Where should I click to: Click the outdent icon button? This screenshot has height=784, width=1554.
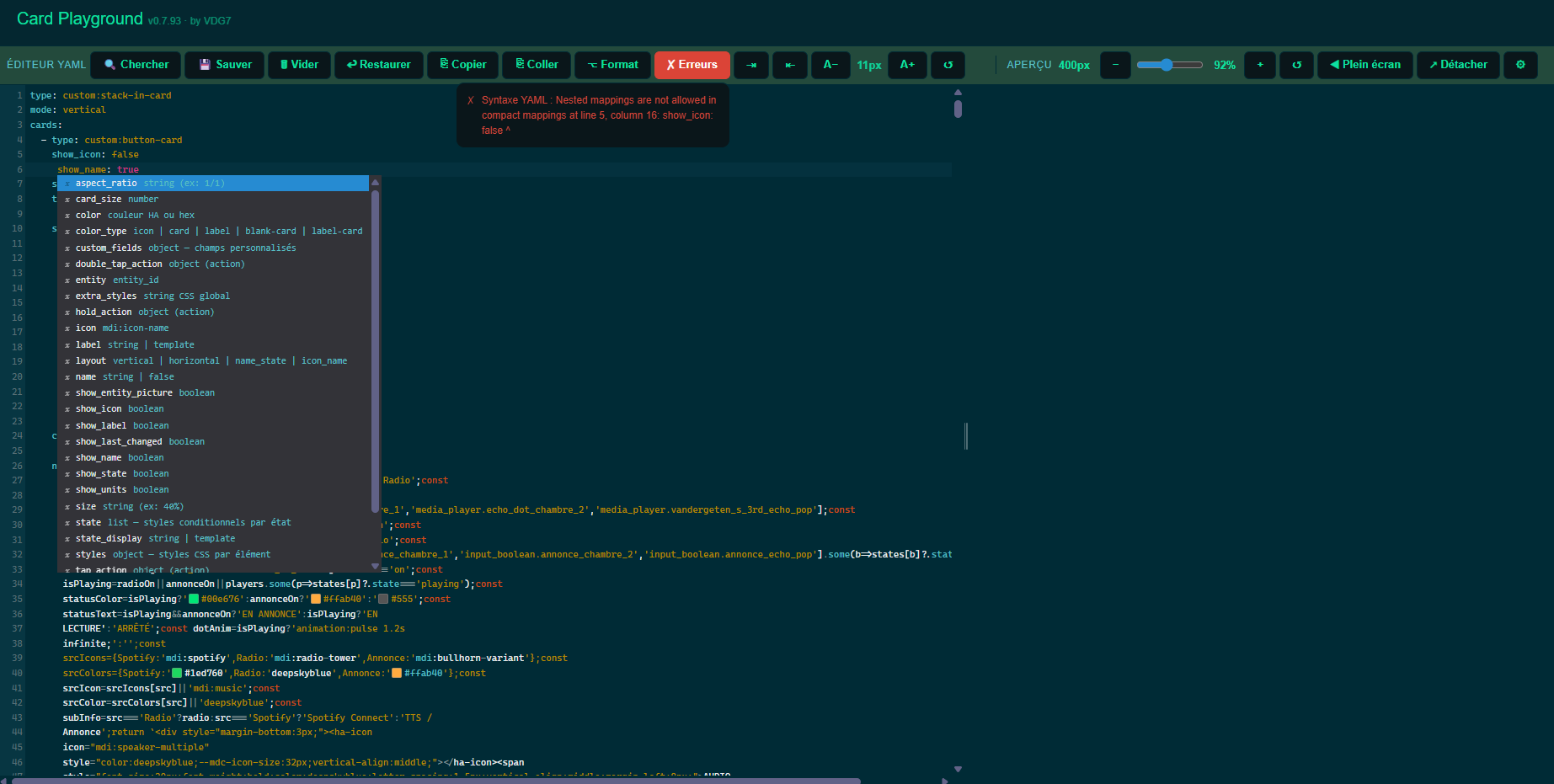[x=789, y=65]
